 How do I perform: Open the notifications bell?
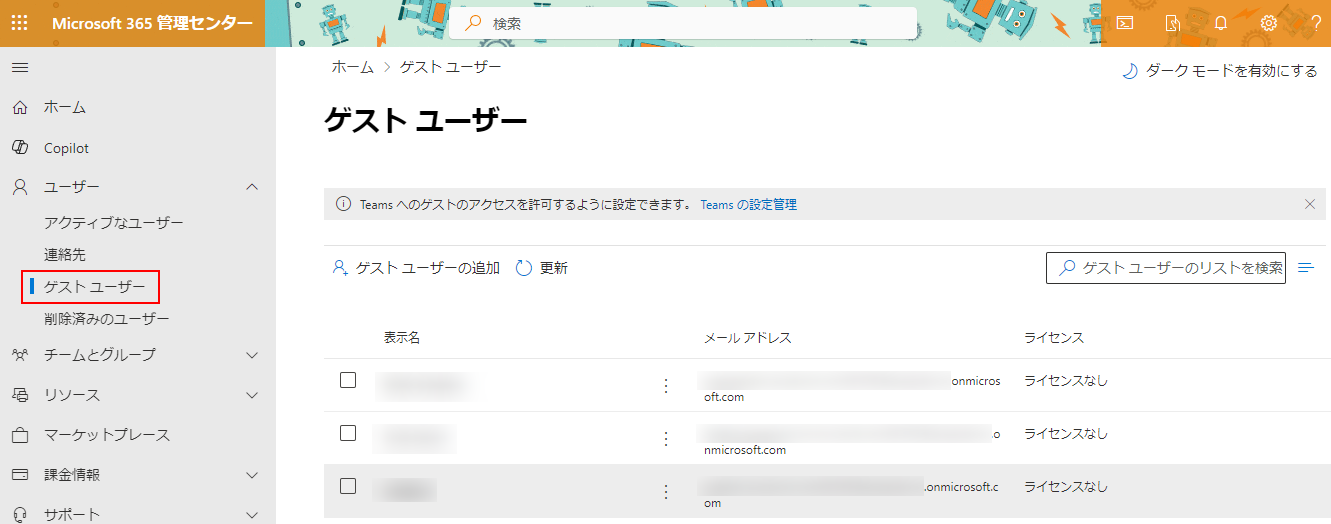(x=1221, y=23)
